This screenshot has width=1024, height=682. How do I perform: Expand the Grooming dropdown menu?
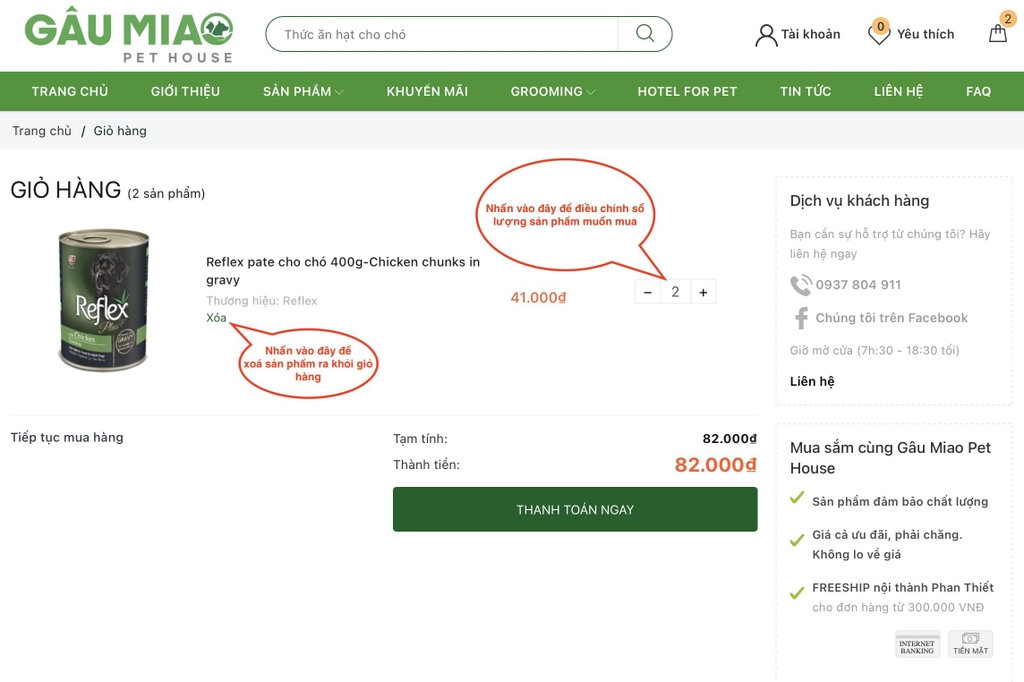[x=552, y=91]
